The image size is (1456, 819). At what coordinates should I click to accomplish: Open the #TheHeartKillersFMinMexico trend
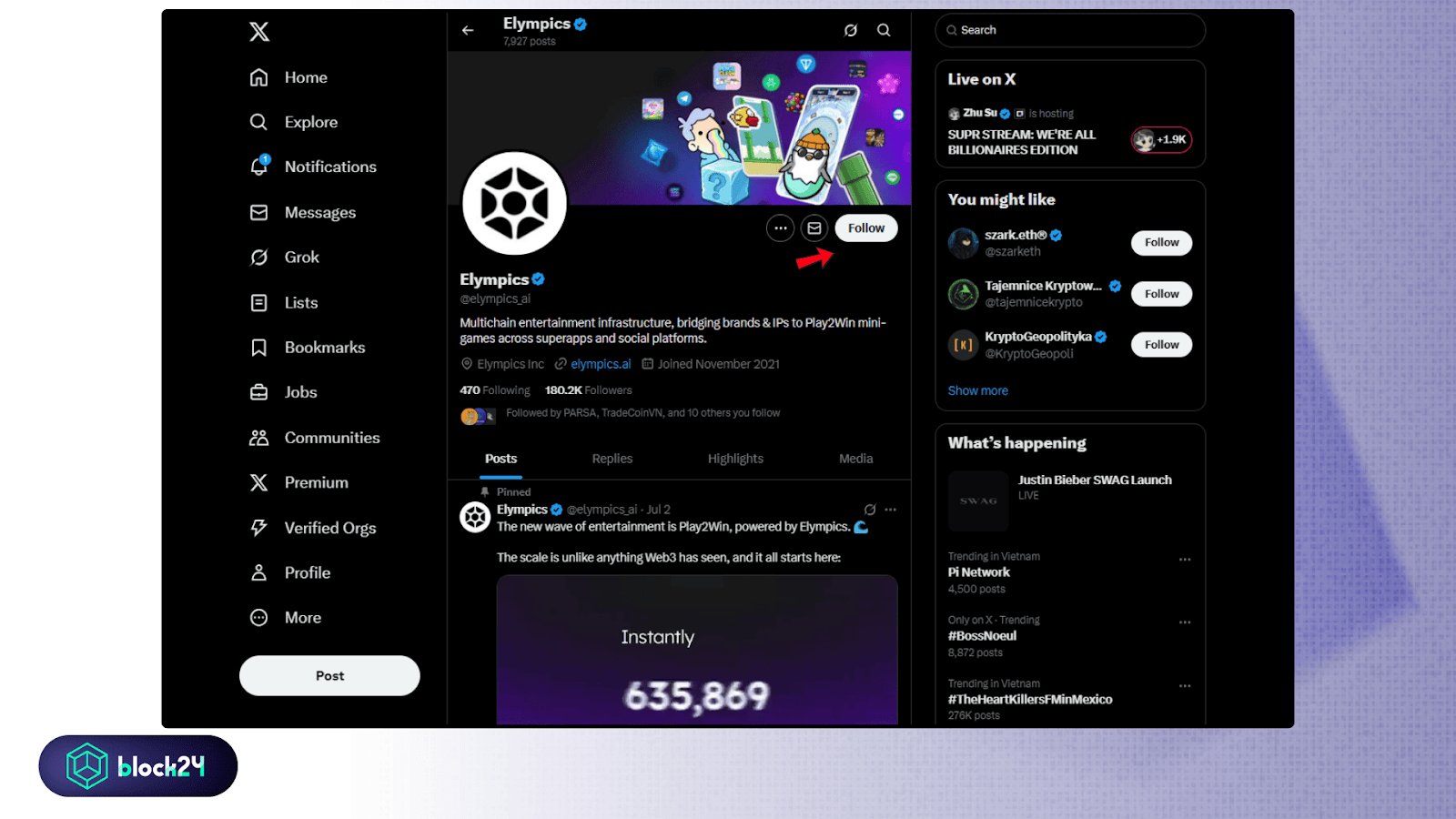(x=1030, y=700)
